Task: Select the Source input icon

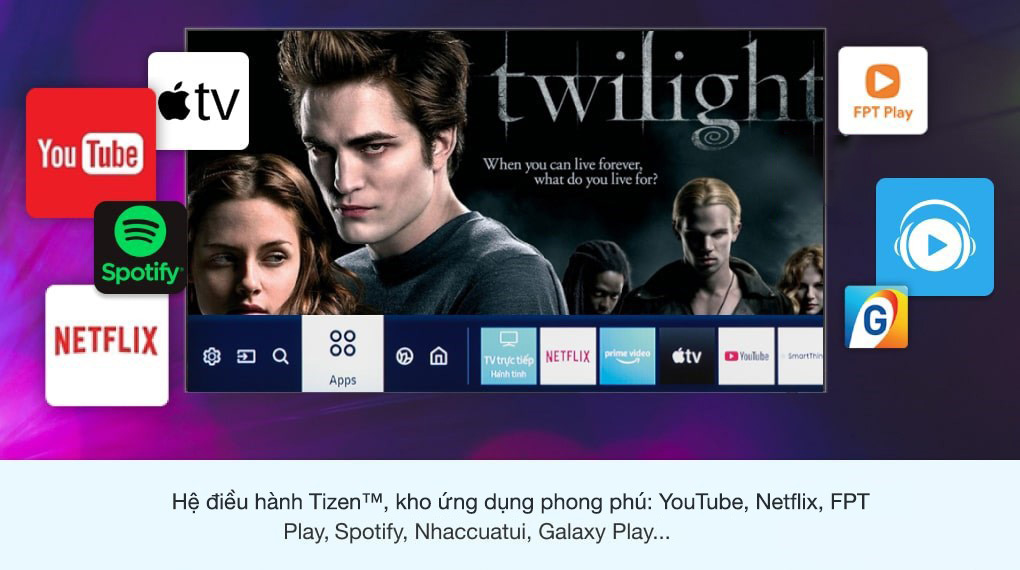Action: click(x=246, y=356)
